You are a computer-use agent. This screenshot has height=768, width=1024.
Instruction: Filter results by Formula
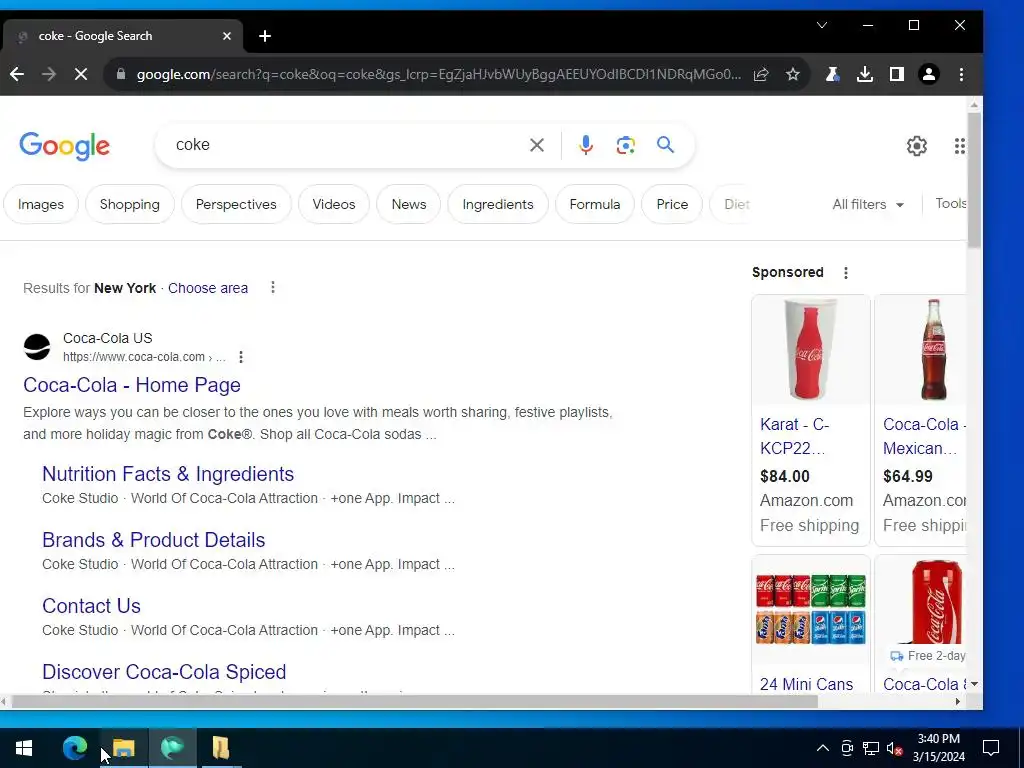[594, 204]
